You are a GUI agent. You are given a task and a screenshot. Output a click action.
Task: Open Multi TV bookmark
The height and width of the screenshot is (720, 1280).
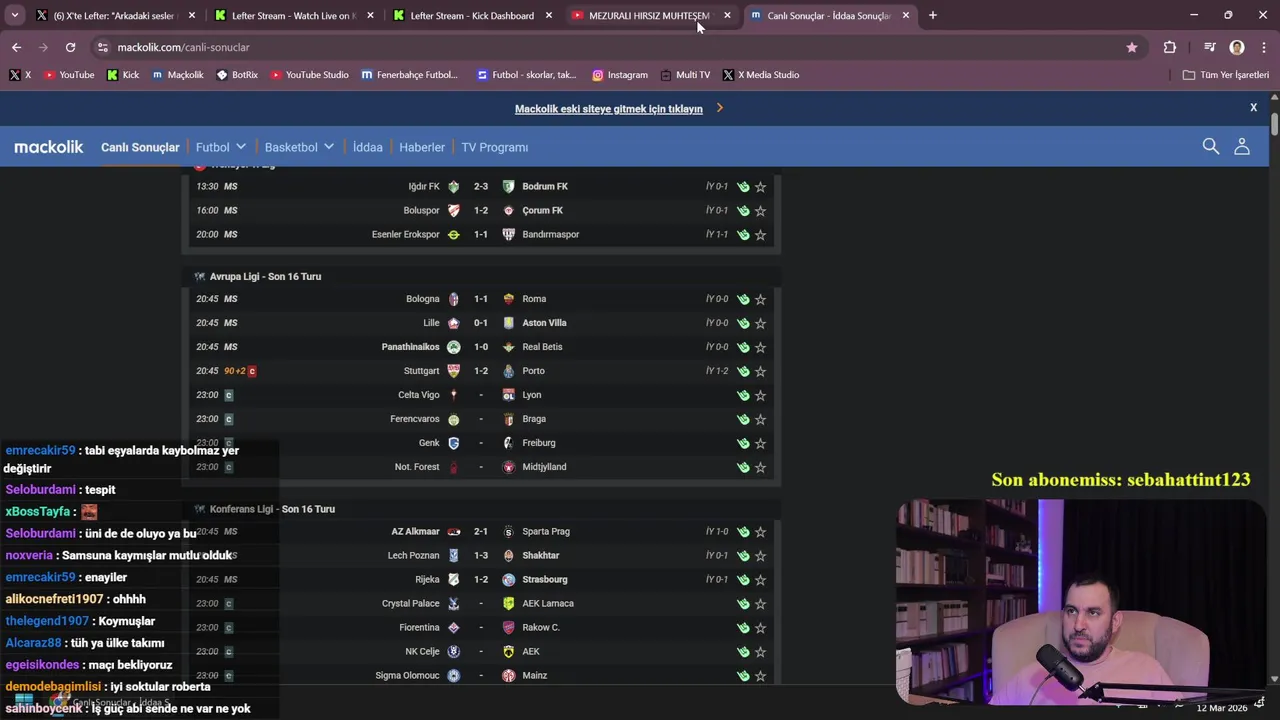tap(685, 75)
